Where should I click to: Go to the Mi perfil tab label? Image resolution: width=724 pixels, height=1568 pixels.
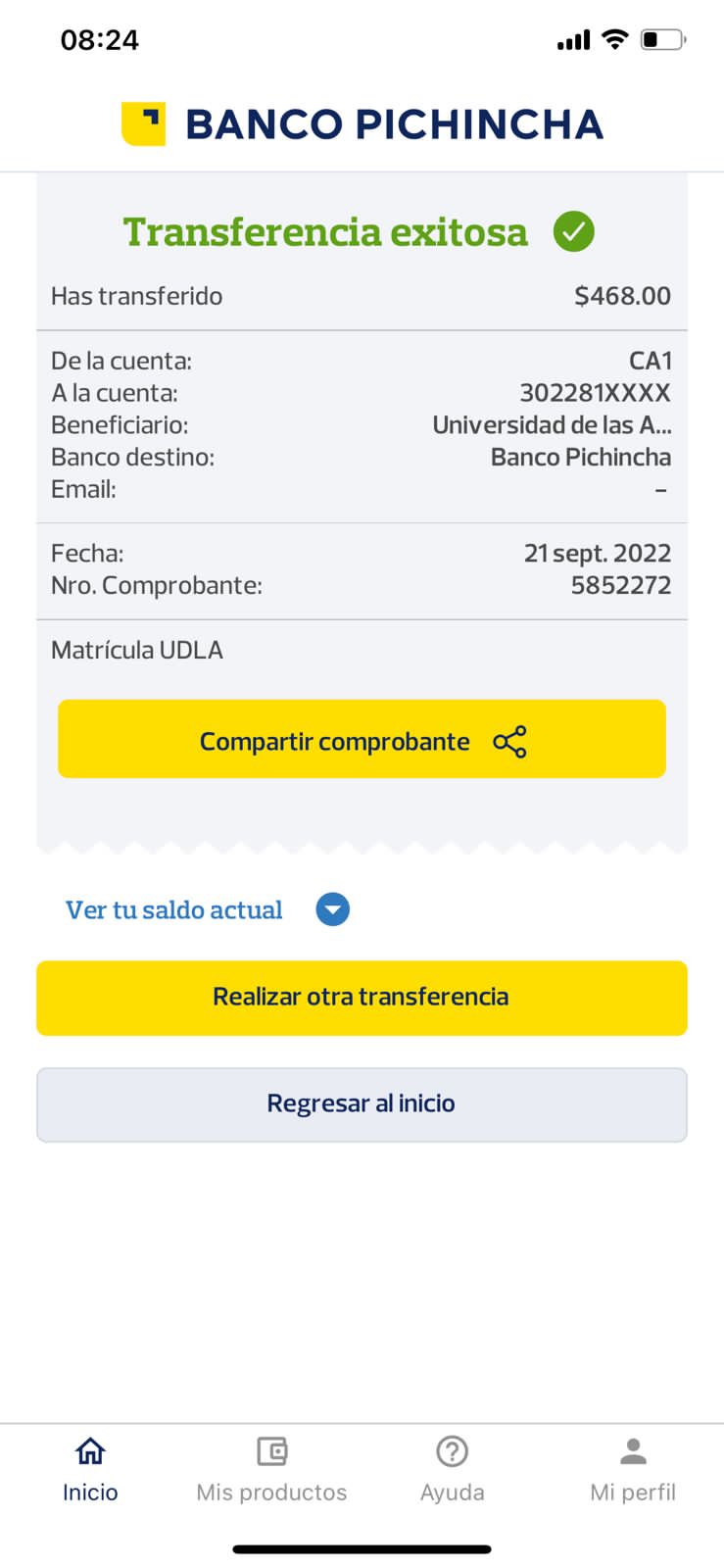(633, 1492)
